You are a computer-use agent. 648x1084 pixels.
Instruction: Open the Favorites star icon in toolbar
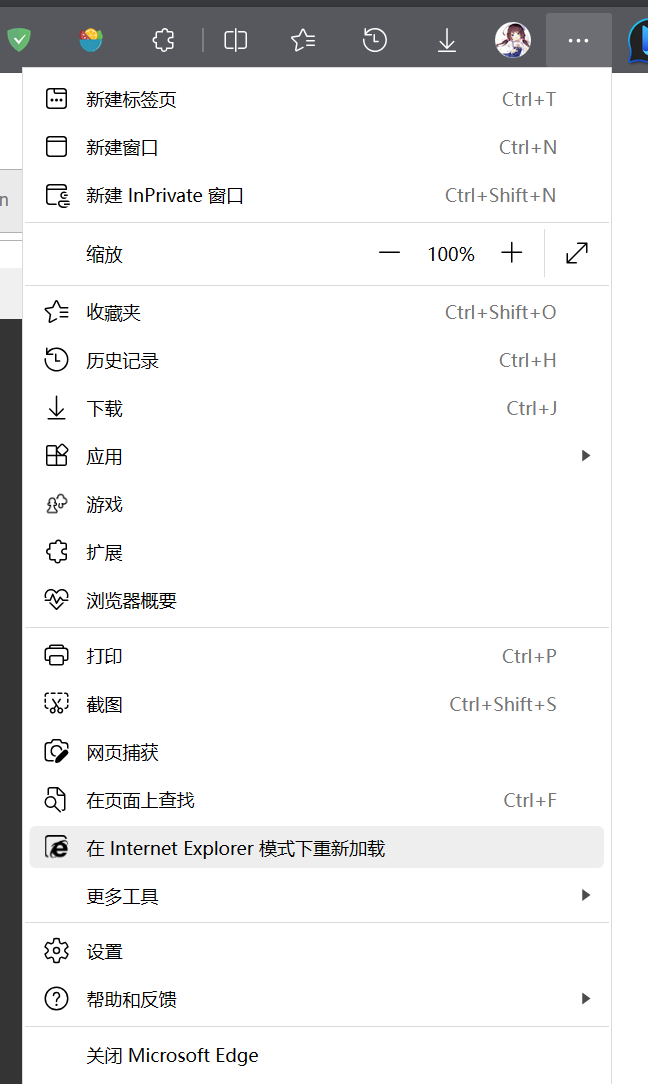coord(303,40)
